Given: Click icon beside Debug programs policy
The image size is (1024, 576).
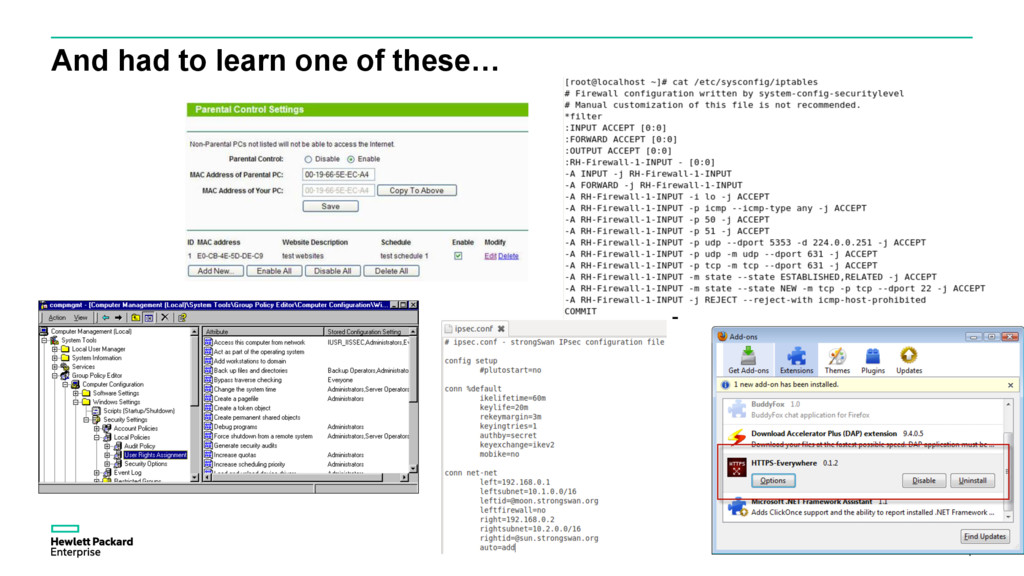Looking at the screenshot, I should (208, 426).
